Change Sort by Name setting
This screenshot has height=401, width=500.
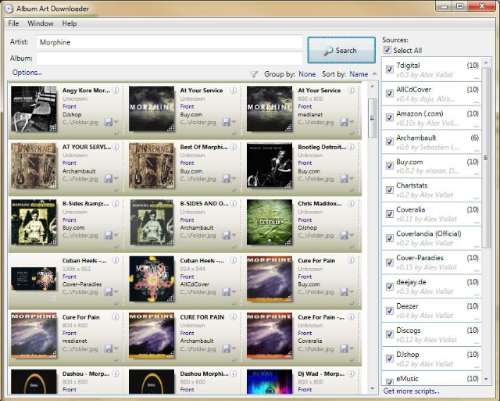coord(359,74)
